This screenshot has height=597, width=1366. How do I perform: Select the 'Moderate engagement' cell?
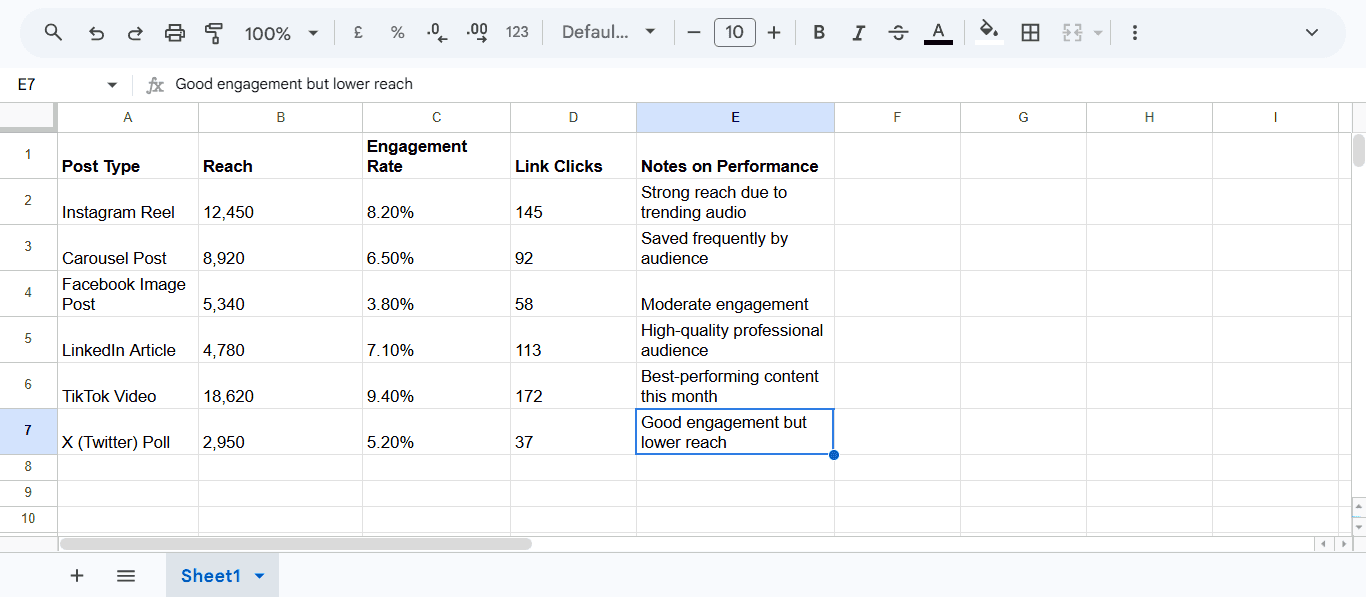pos(735,294)
